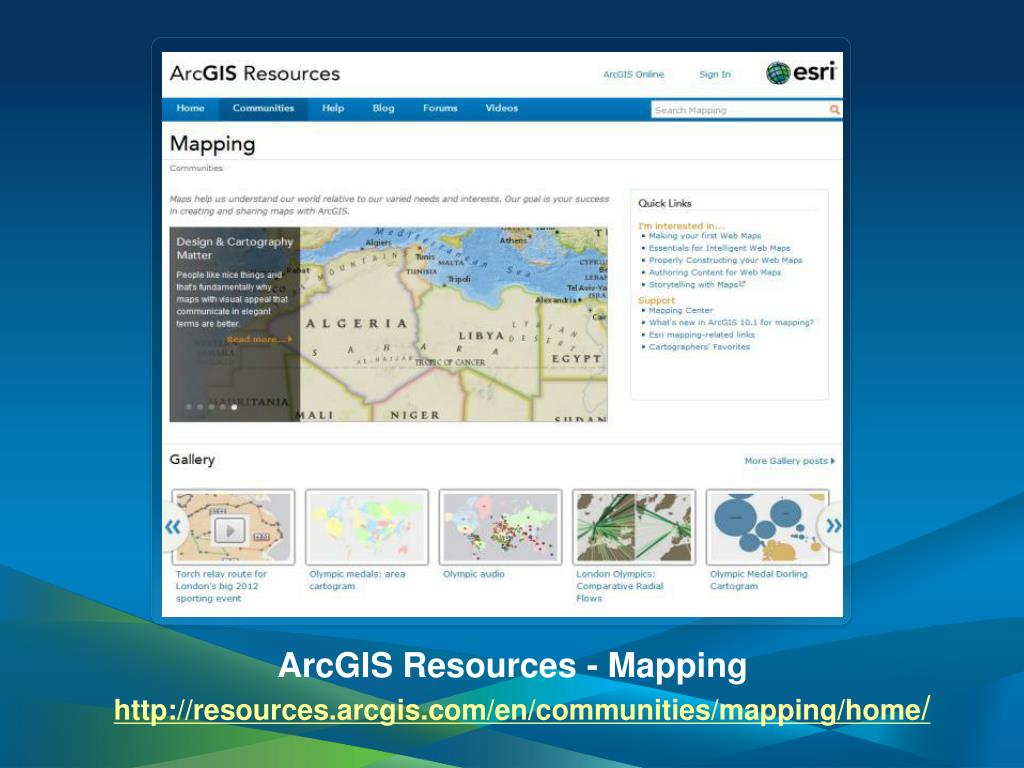Open the ArcGIS Online link
Screen dimensions: 1024x768
pyautogui.click(x=633, y=74)
